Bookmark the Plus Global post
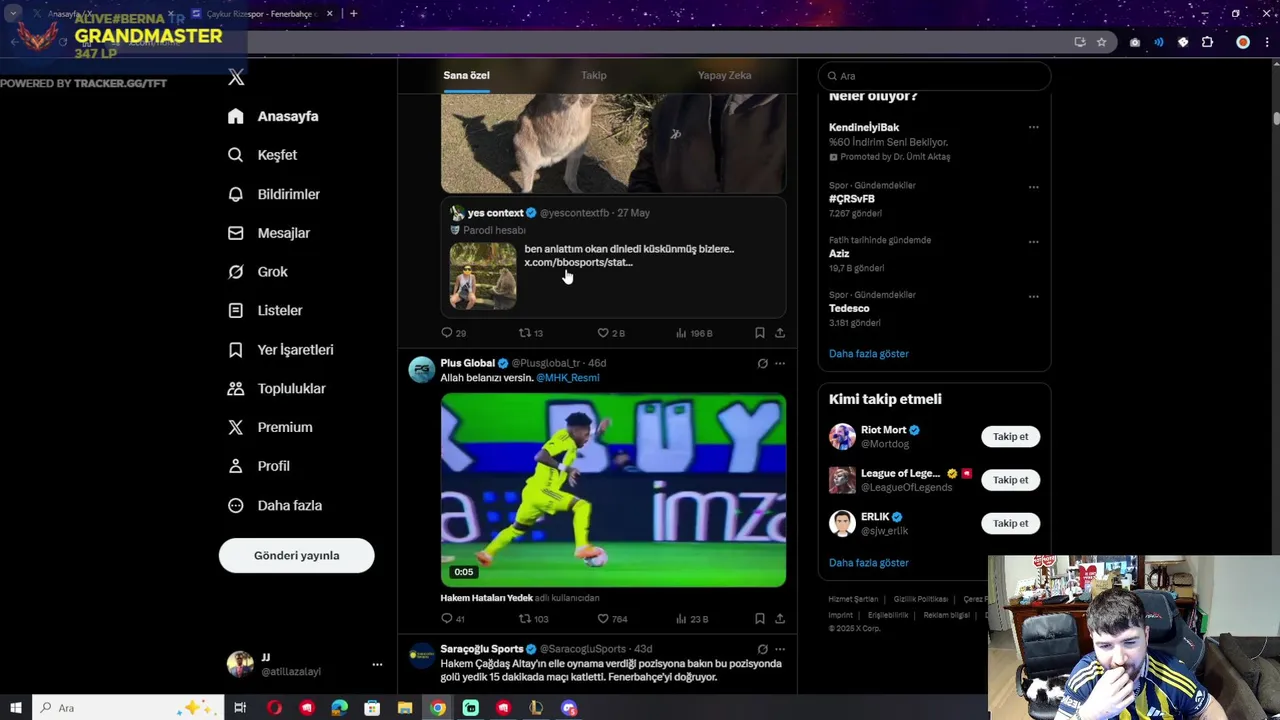The height and width of the screenshot is (720, 1280). (760, 619)
